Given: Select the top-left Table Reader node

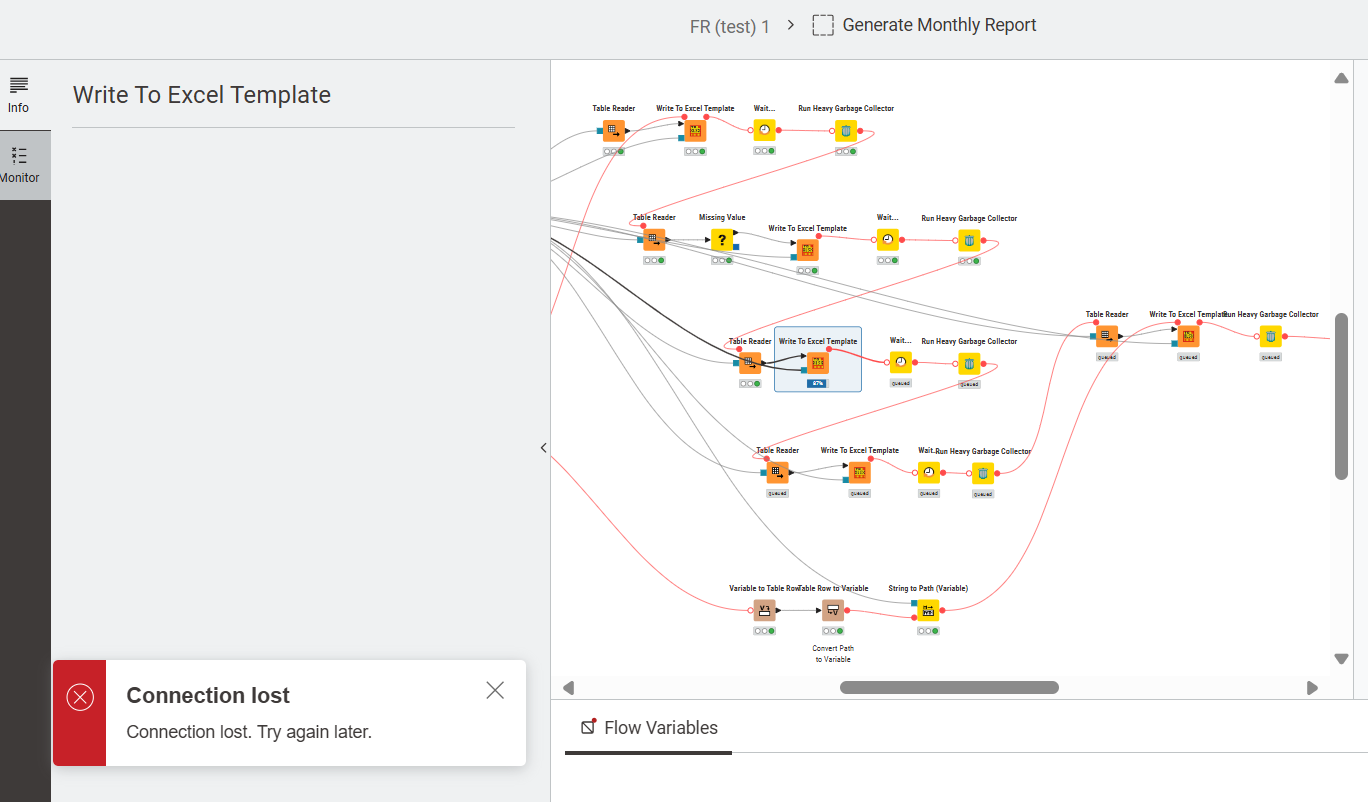Looking at the screenshot, I should (614, 130).
